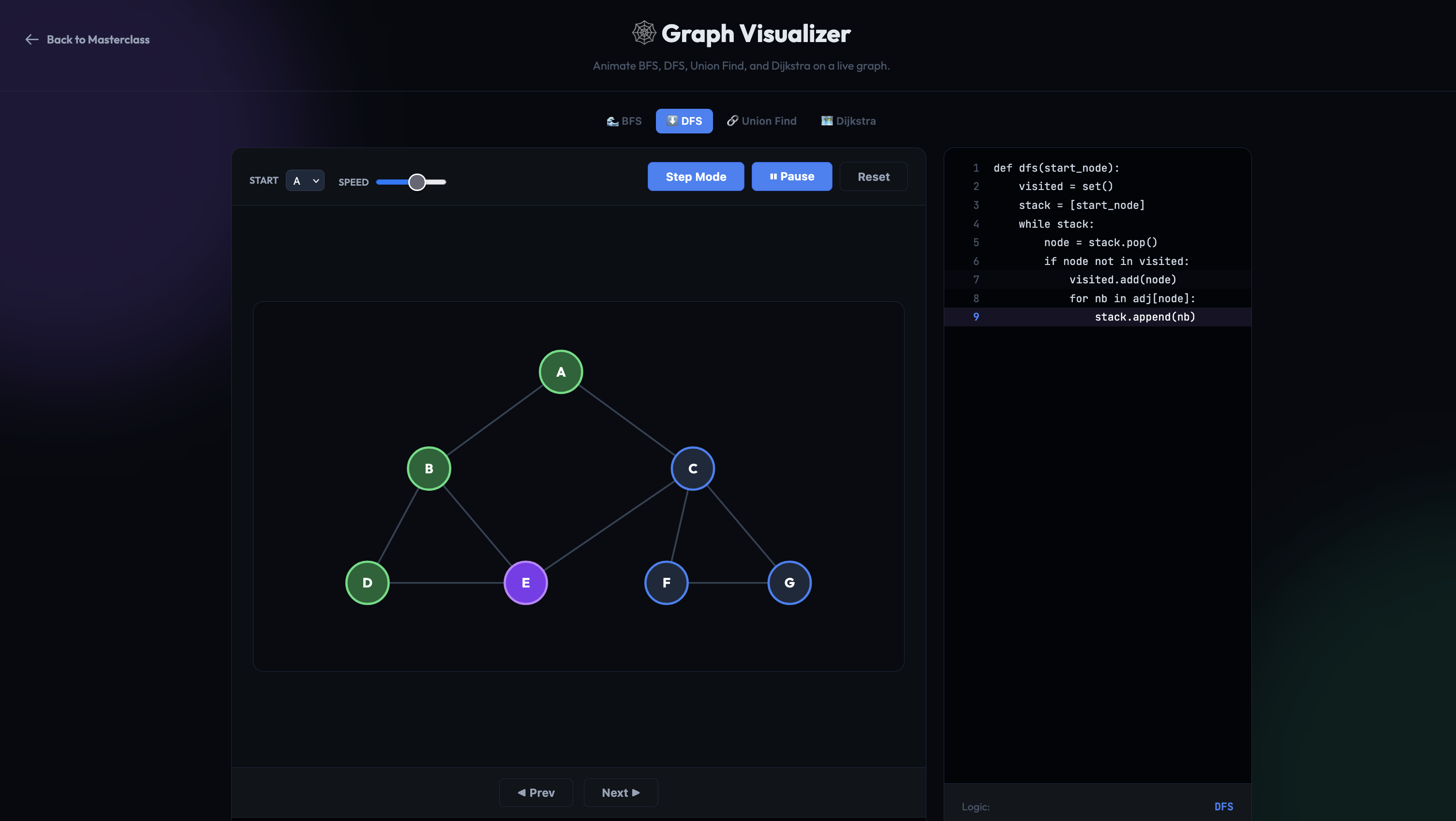Select graph node F

(667, 583)
